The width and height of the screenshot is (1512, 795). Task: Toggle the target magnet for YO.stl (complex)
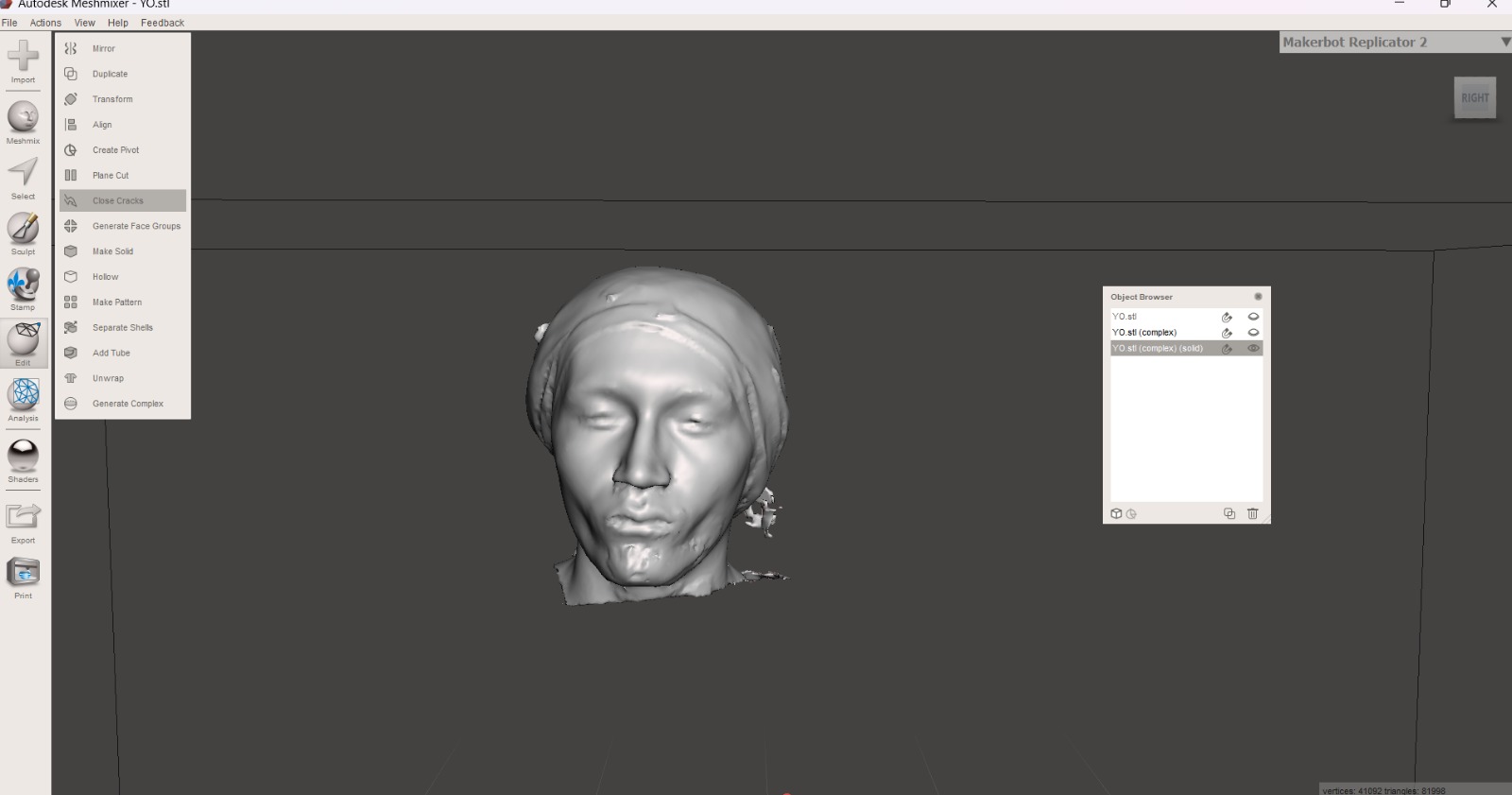[1227, 333]
